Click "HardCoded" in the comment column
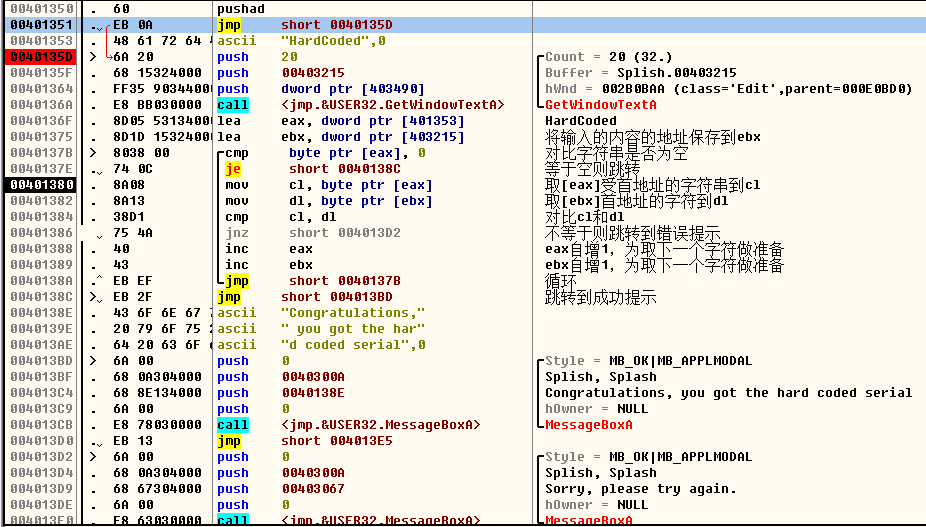926x527 pixels. click(581, 121)
